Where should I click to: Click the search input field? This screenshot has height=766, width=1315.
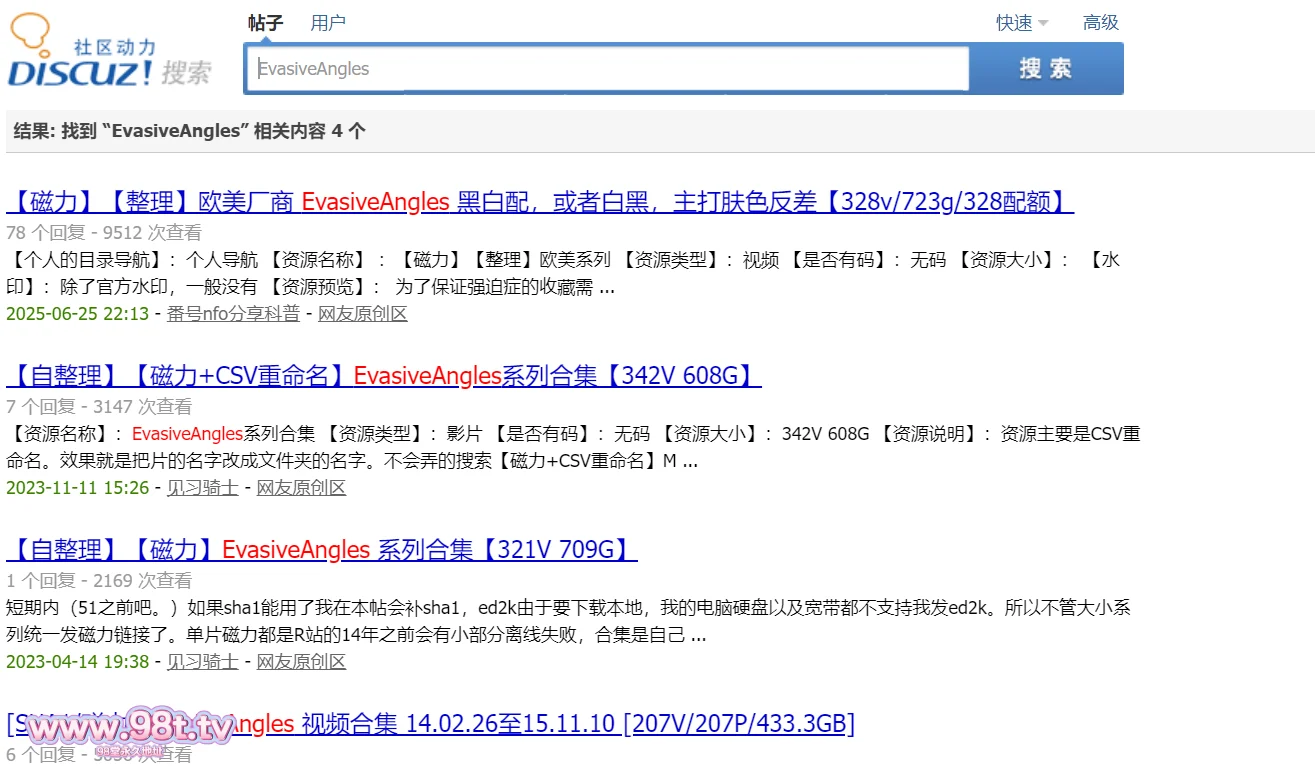[607, 69]
